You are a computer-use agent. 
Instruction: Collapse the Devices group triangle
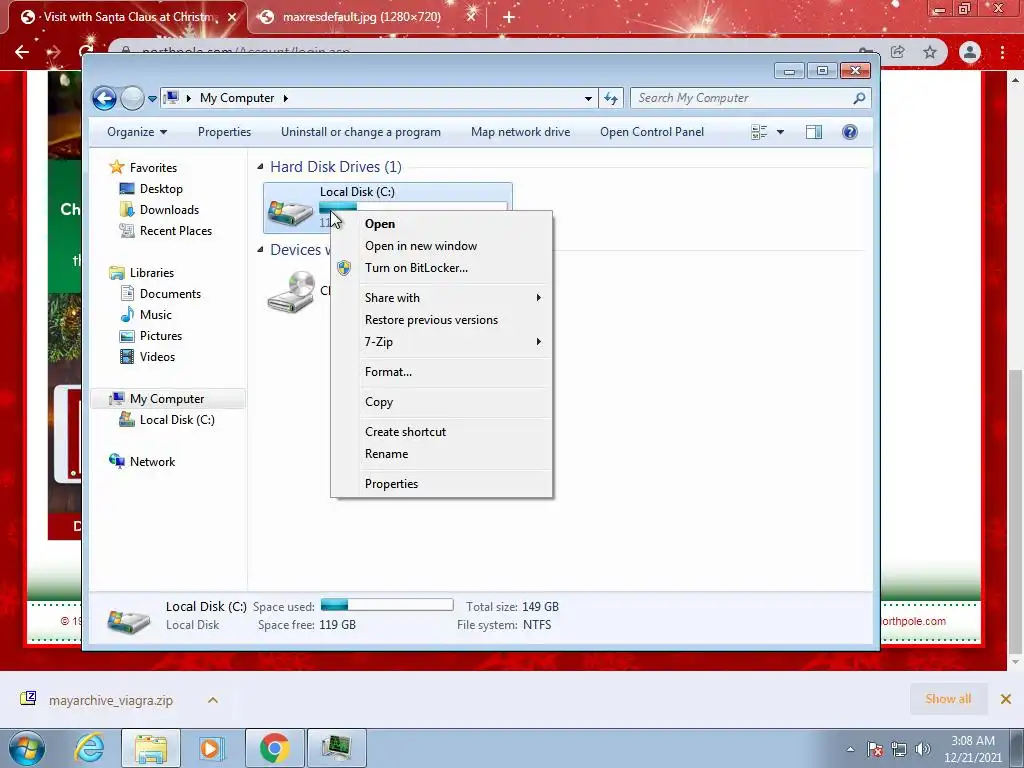(x=260, y=249)
